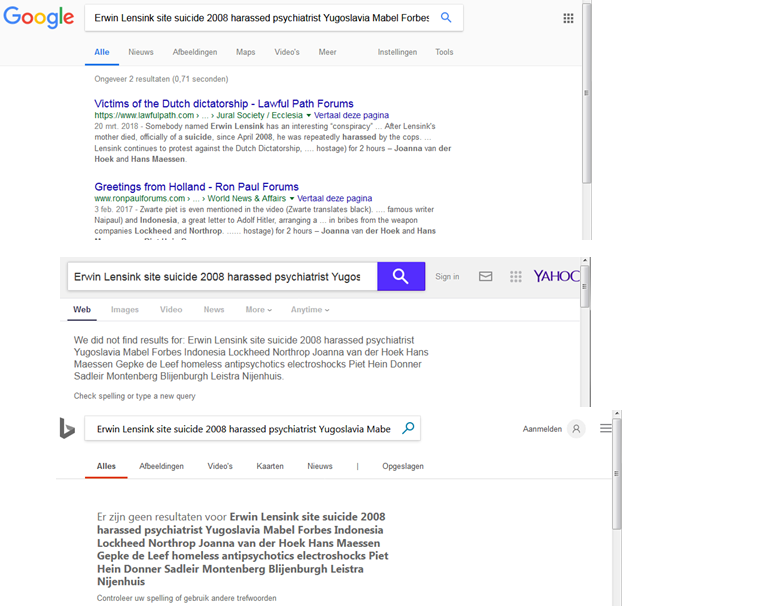Viewport: 768px width, 614px height.
Task: Open Google Tools options
Action: click(x=444, y=52)
